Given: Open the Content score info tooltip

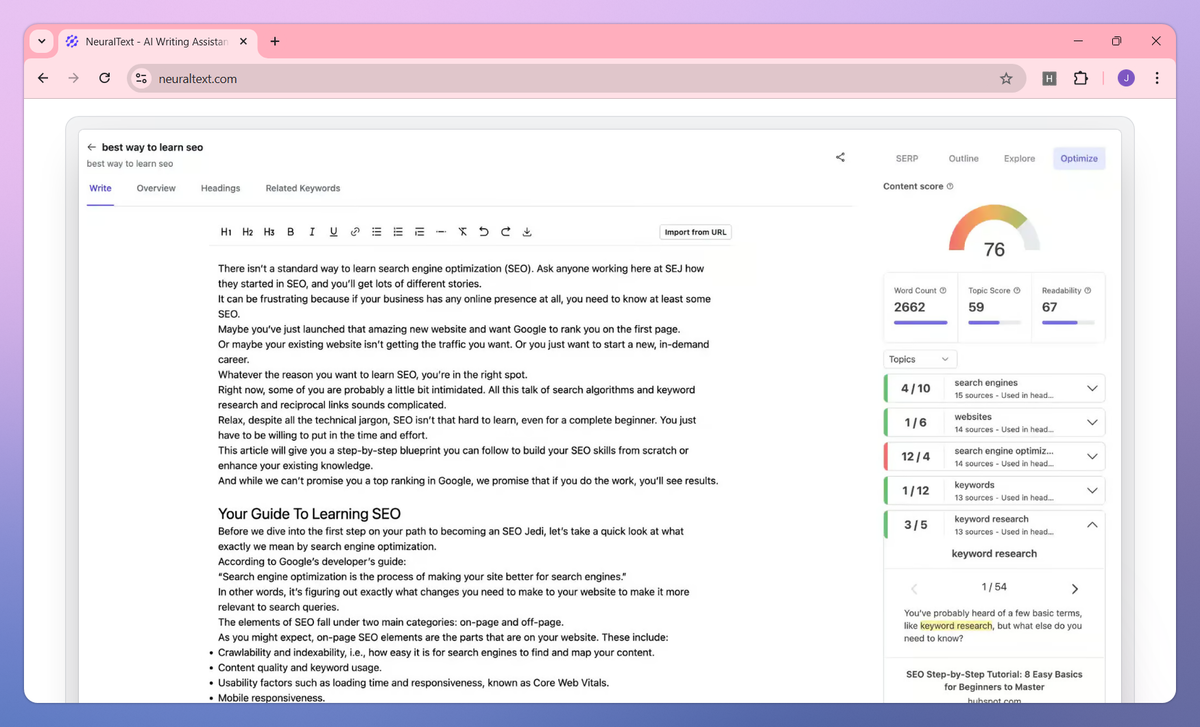Looking at the screenshot, I should 948,186.
